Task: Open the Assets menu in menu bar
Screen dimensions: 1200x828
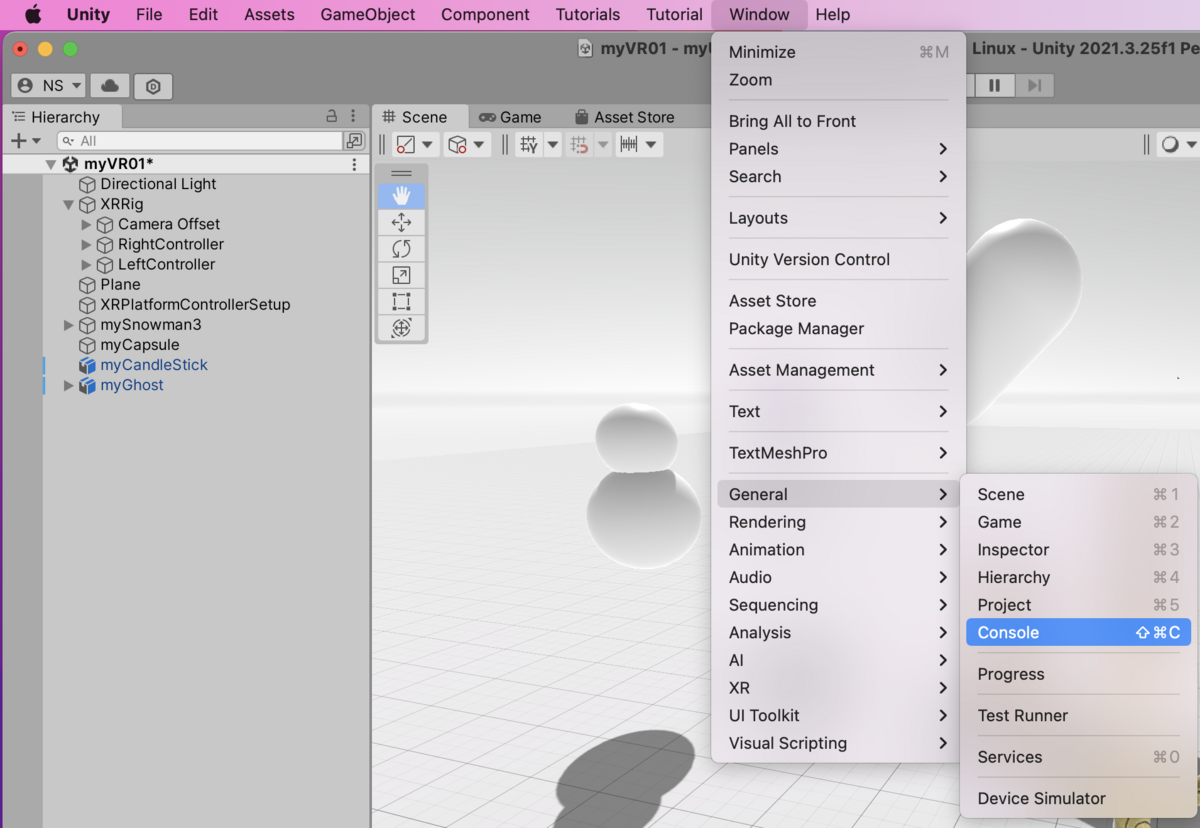Action: [x=269, y=14]
